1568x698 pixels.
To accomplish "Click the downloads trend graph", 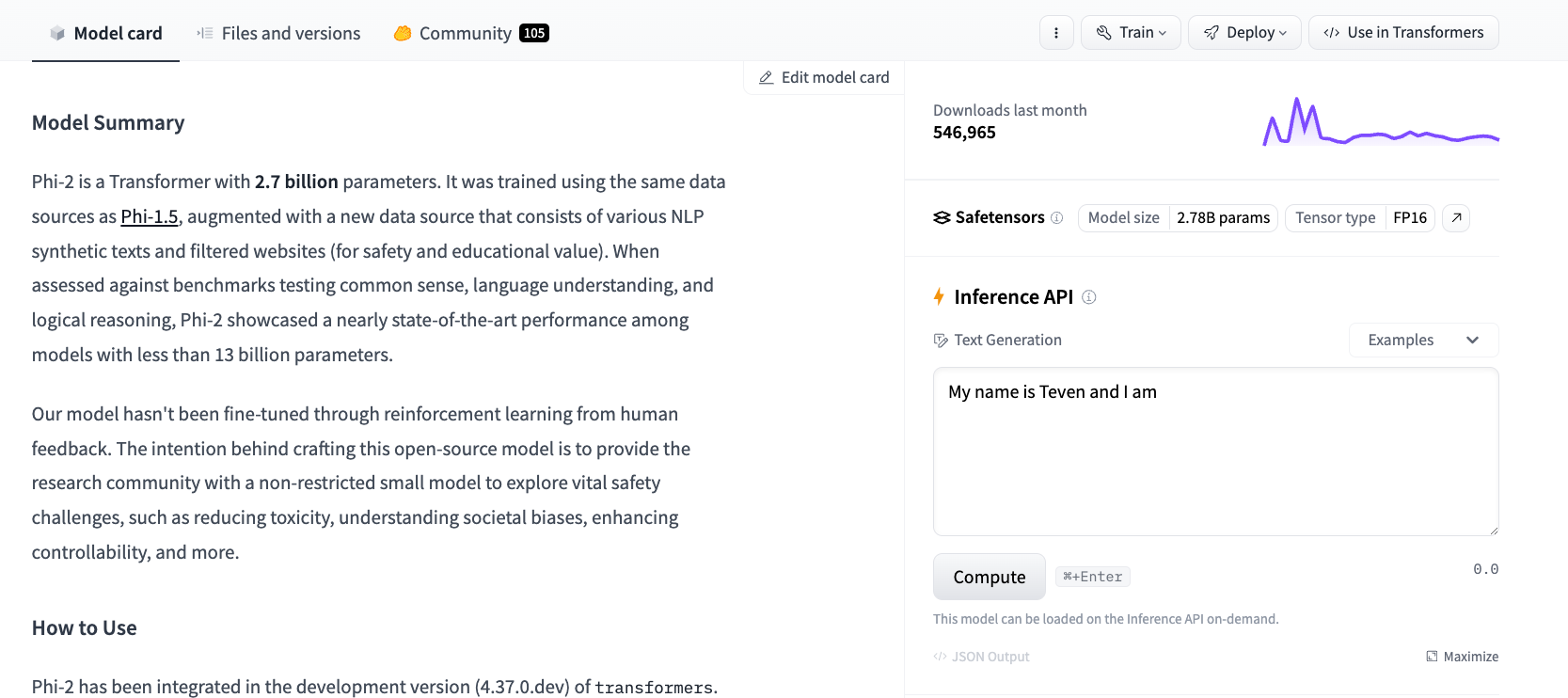I will (1380, 123).
